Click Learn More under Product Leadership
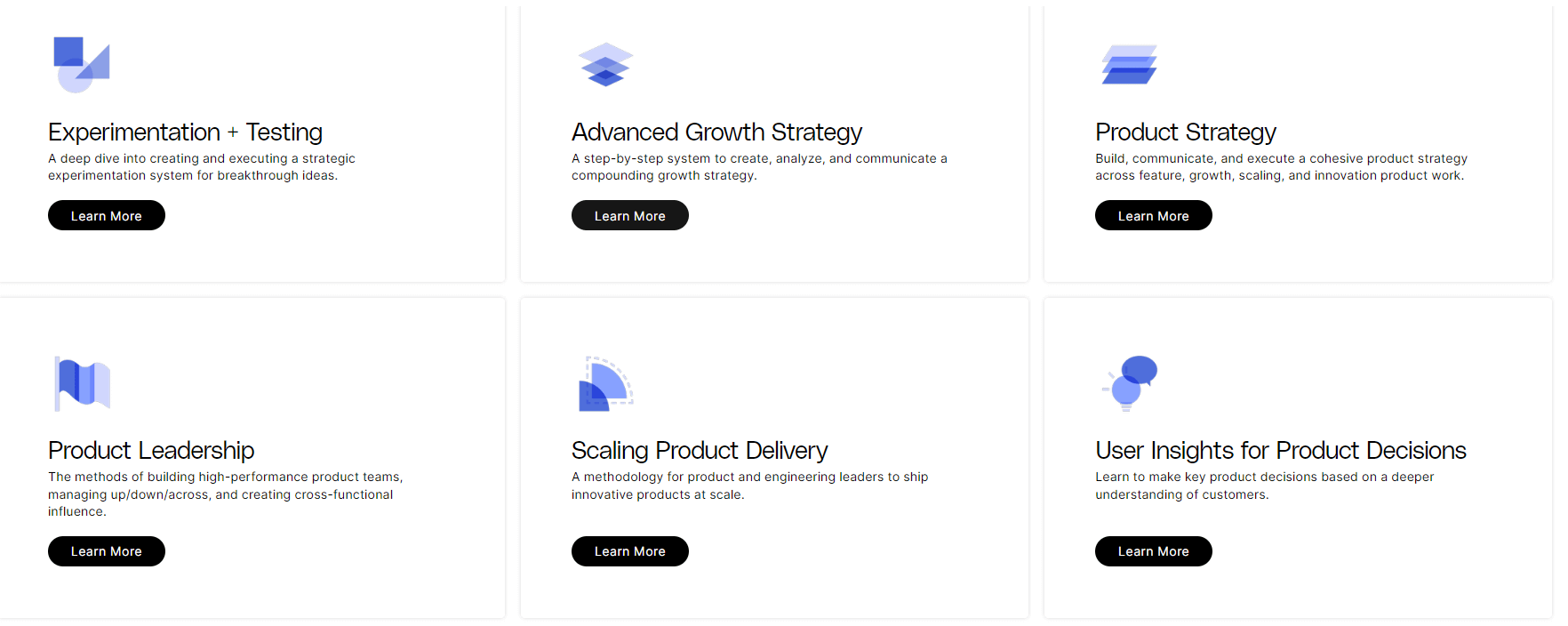The image size is (1568, 626). point(106,551)
